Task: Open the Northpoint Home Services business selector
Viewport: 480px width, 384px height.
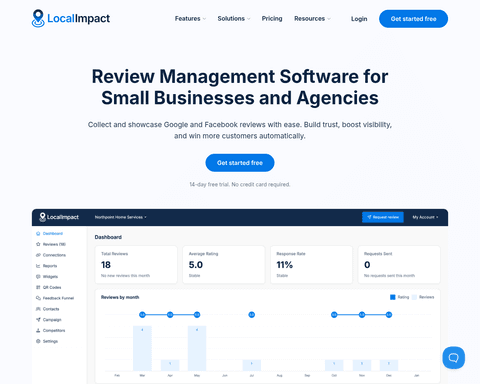Action: 120,217
